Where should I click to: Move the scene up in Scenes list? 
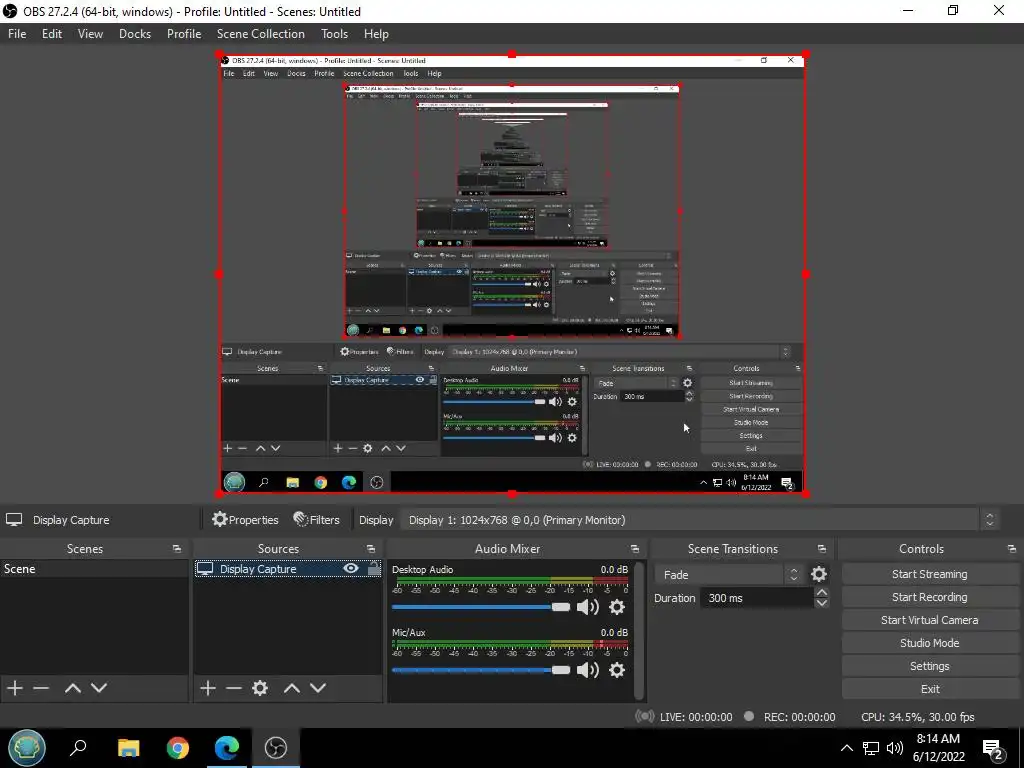pyautogui.click(x=72, y=688)
